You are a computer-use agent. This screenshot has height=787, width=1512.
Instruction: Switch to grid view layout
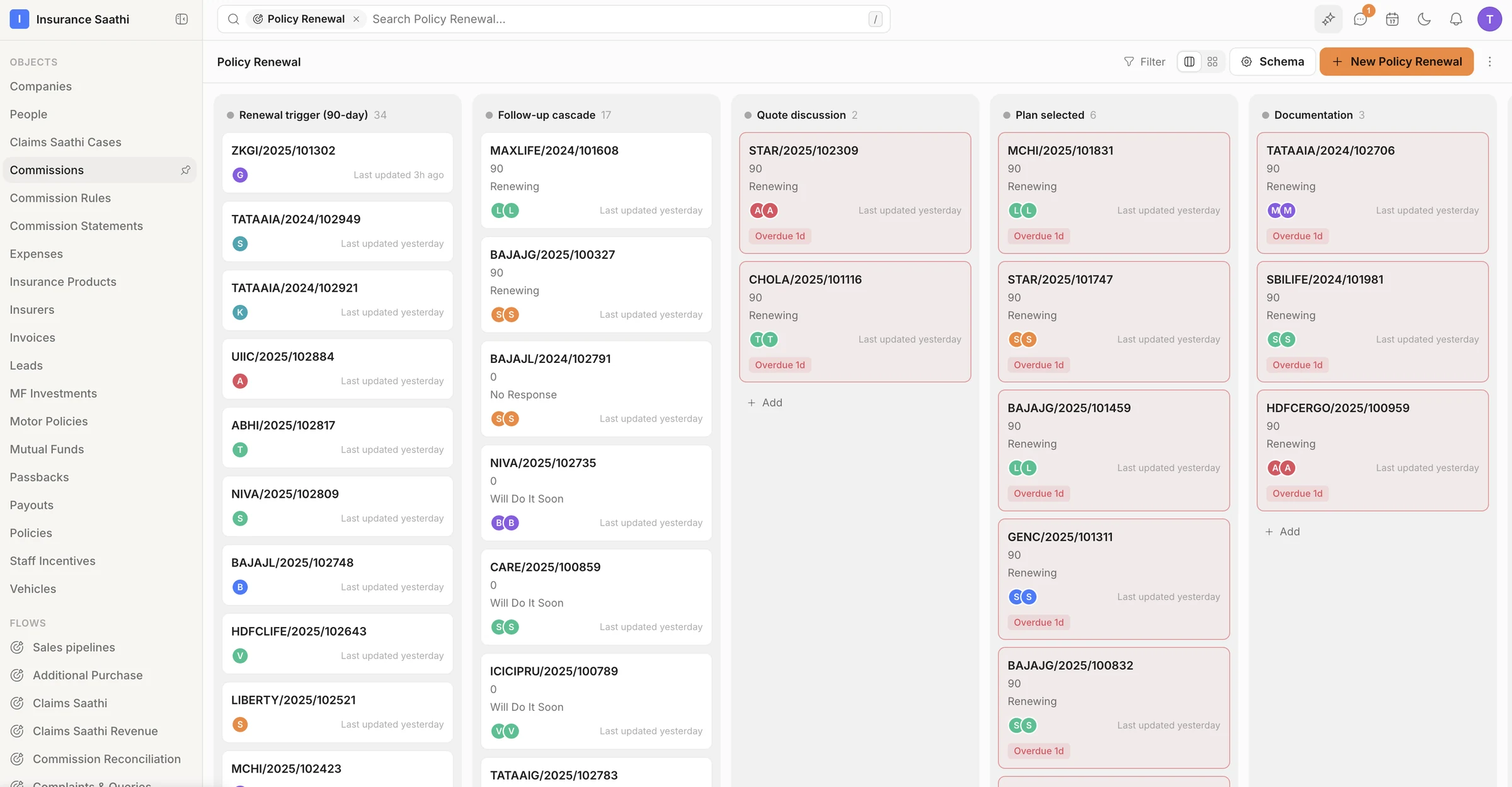click(1212, 62)
